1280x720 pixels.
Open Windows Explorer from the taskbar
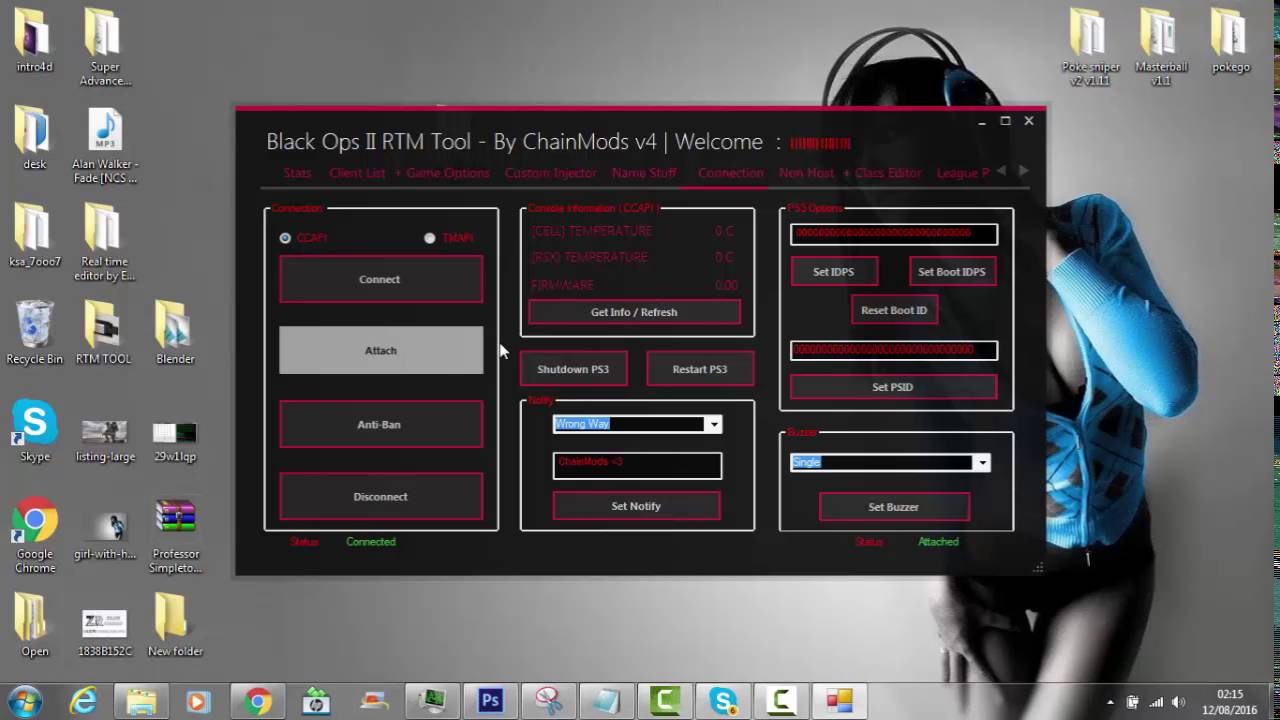[x=141, y=701]
